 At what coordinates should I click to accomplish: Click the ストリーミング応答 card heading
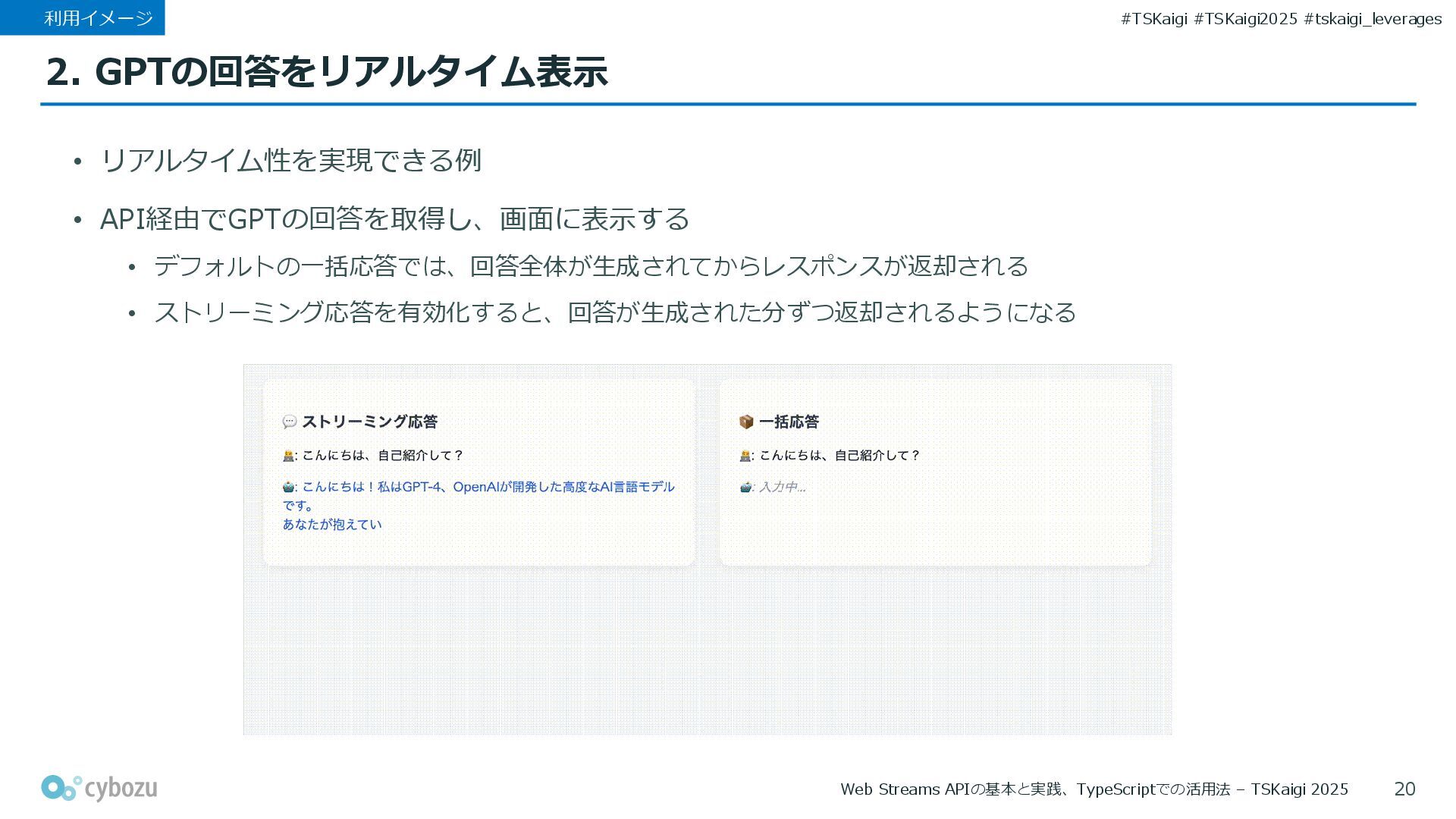click(x=369, y=422)
